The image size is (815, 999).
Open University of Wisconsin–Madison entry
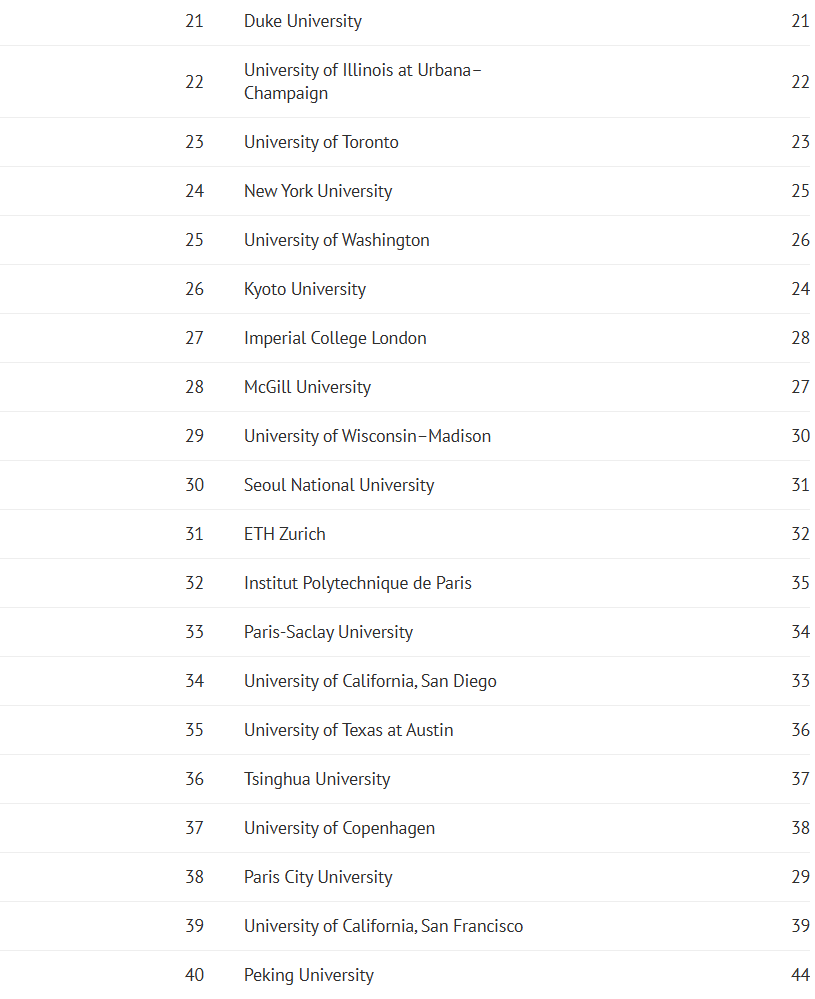click(368, 436)
